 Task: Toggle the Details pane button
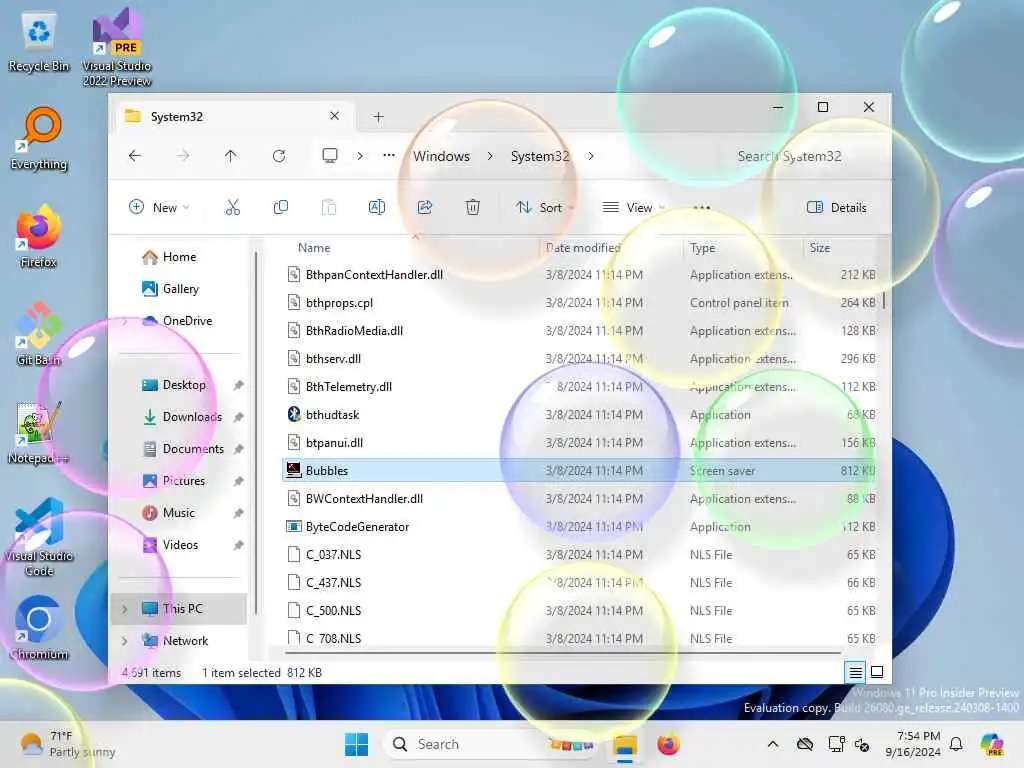point(837,208)
